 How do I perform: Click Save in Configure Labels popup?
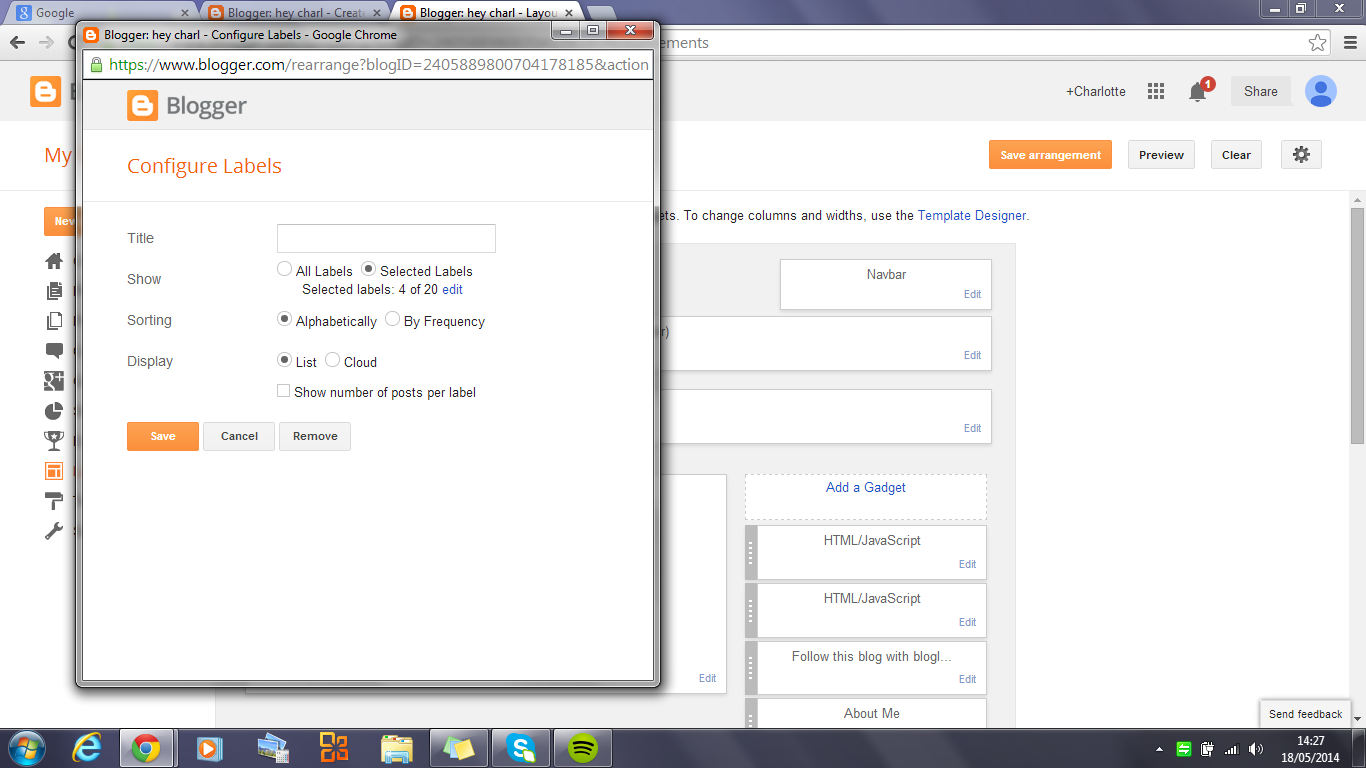(x=163, y=436)
